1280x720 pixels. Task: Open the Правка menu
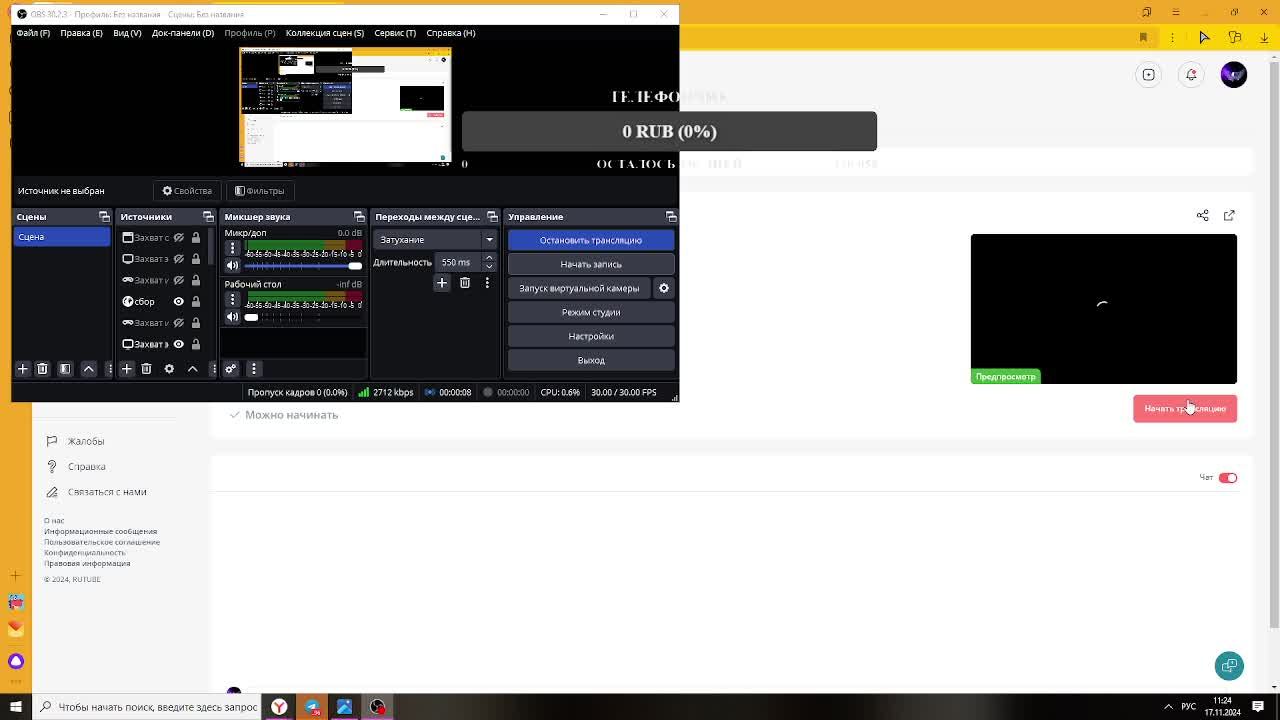pyautogui.click(x=81, y=33)
